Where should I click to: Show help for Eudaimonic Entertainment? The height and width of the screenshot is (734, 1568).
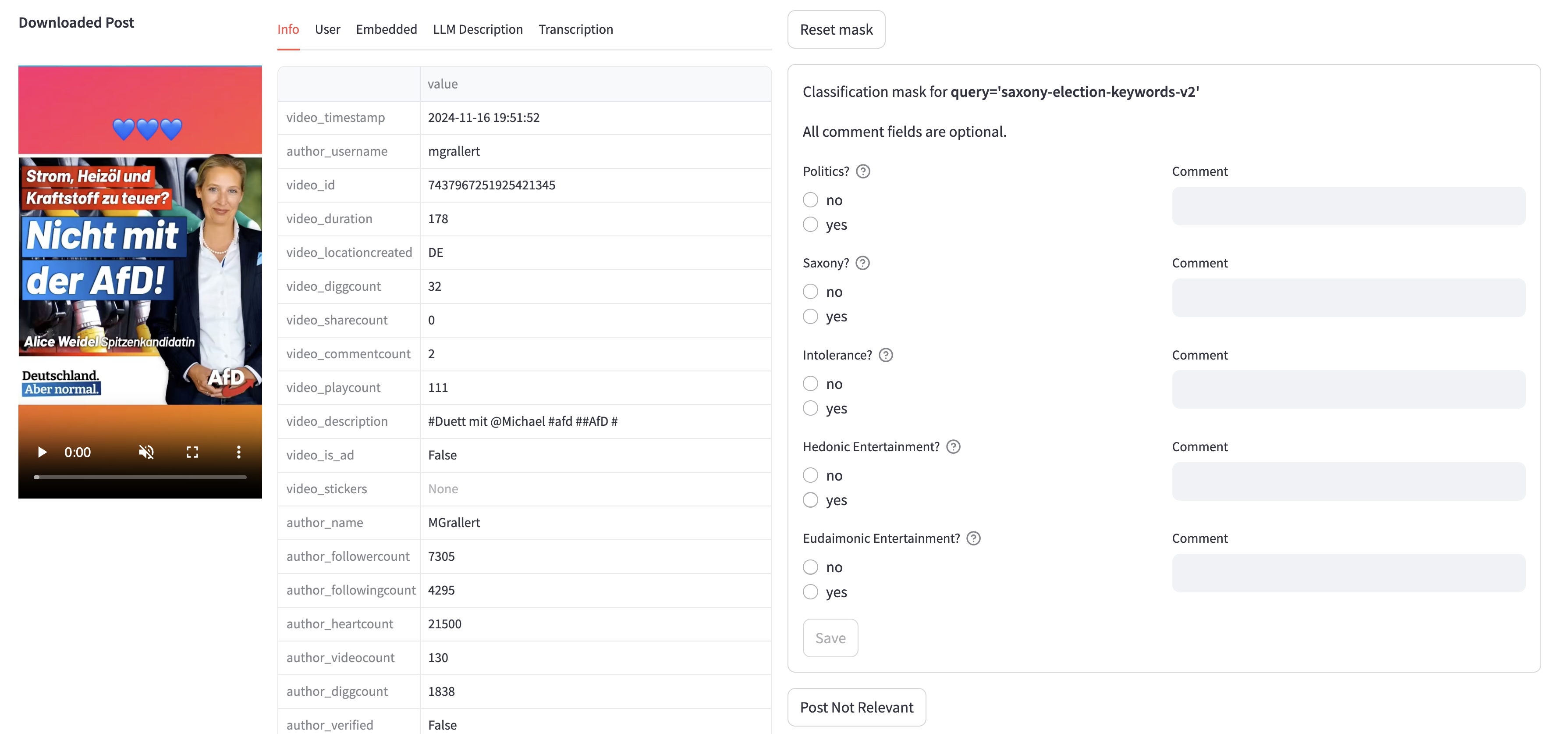click(973, 538)
